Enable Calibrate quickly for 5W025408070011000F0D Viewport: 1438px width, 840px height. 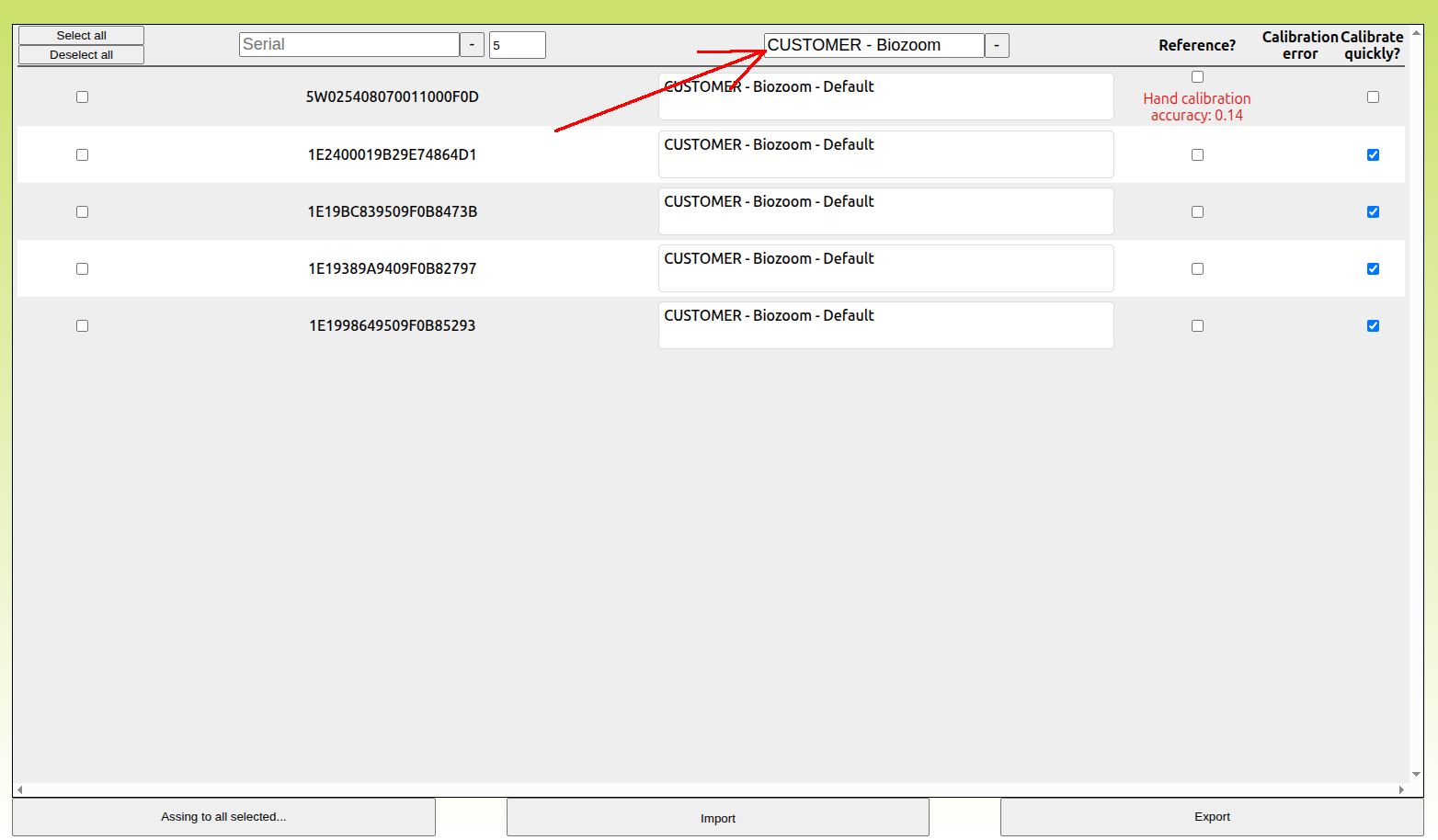pos(1373,96)
